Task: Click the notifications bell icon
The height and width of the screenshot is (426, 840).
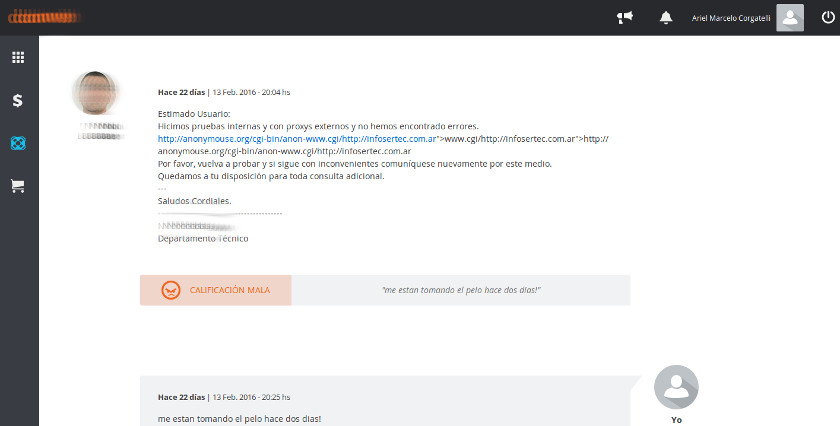Action: (666, 17)
